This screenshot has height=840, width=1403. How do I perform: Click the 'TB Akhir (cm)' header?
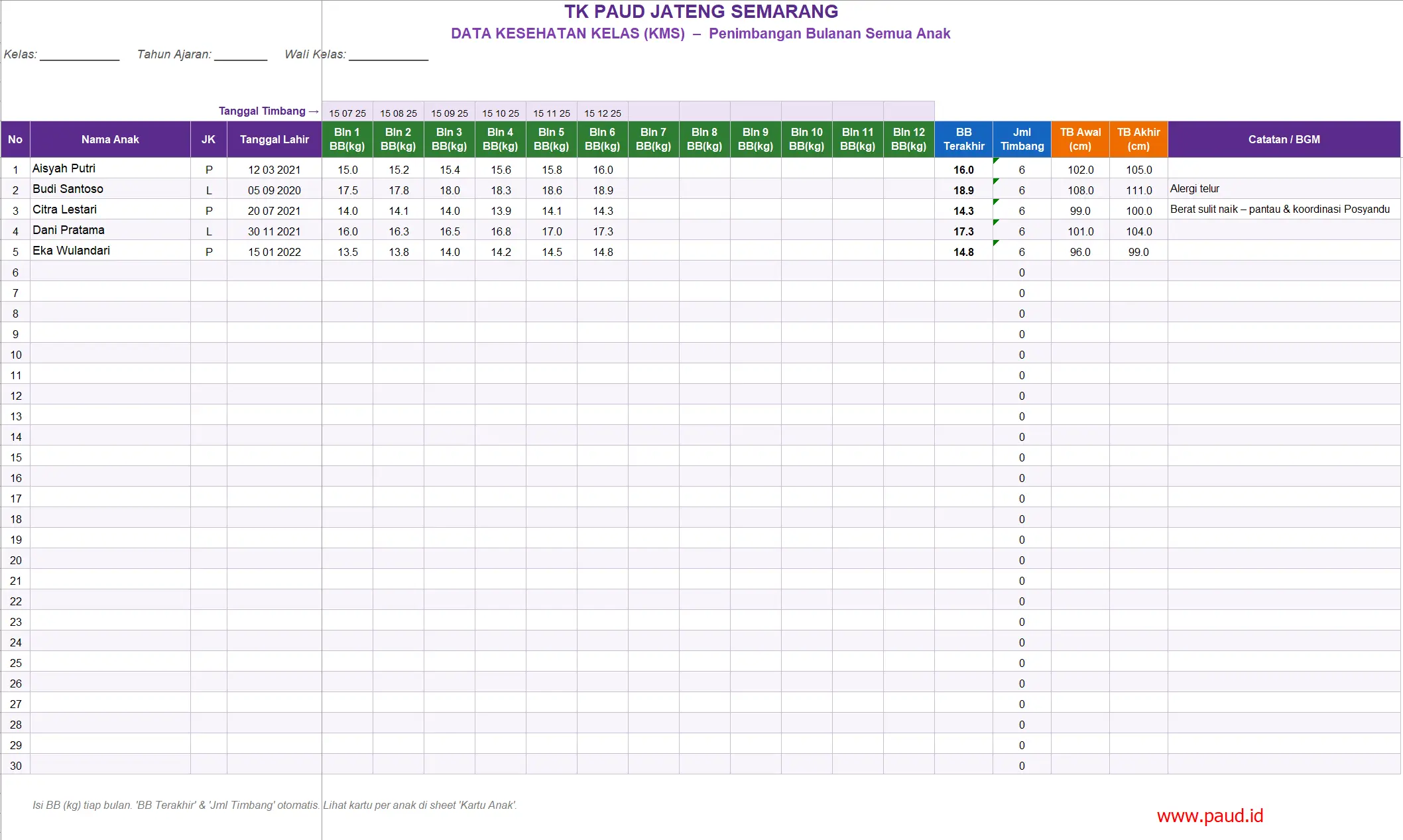click(1139, 139)
